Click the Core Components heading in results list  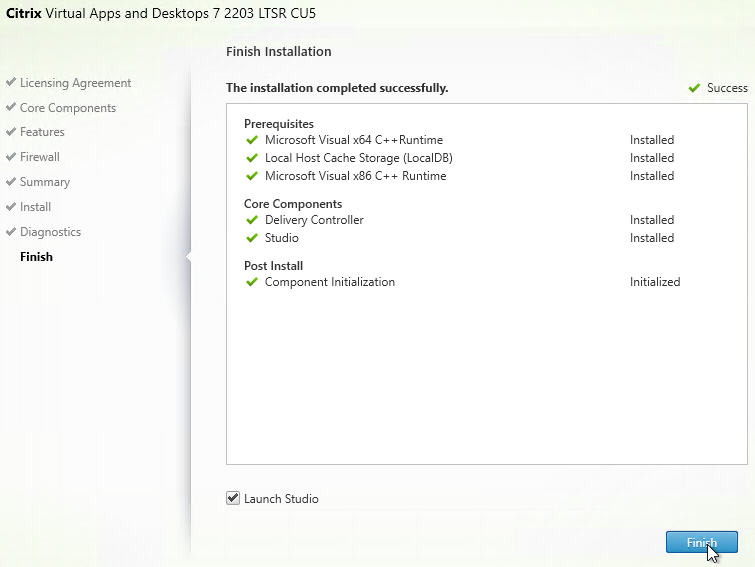point(293,204)
